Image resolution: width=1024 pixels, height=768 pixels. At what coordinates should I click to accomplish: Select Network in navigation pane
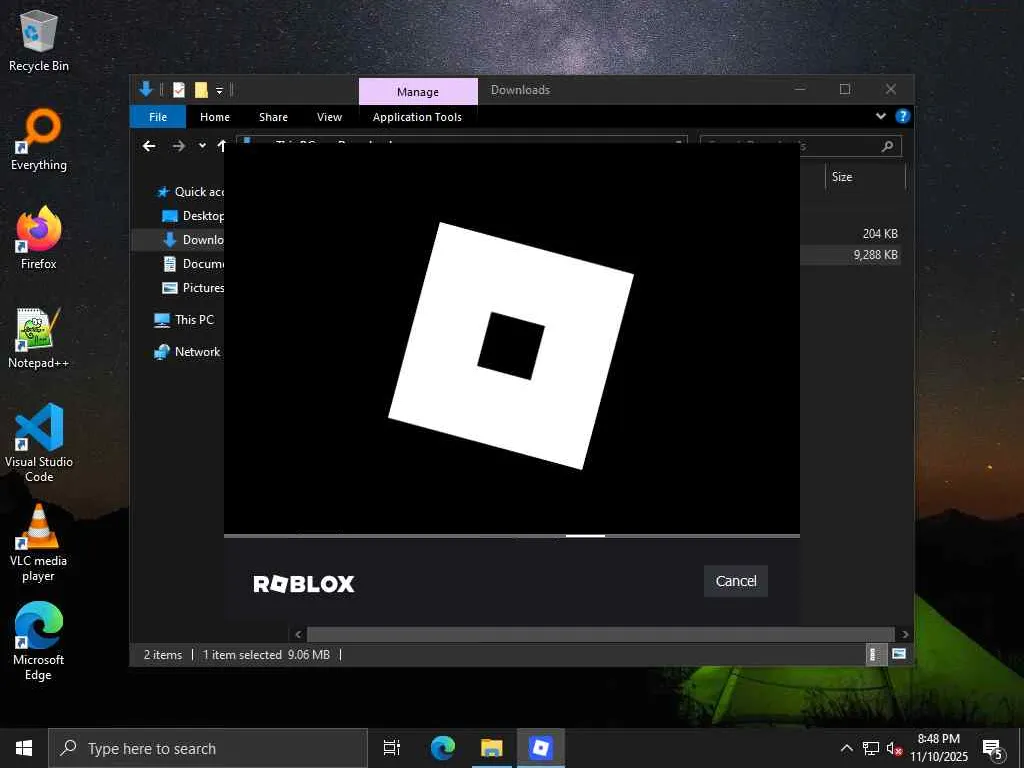point(187,351)
